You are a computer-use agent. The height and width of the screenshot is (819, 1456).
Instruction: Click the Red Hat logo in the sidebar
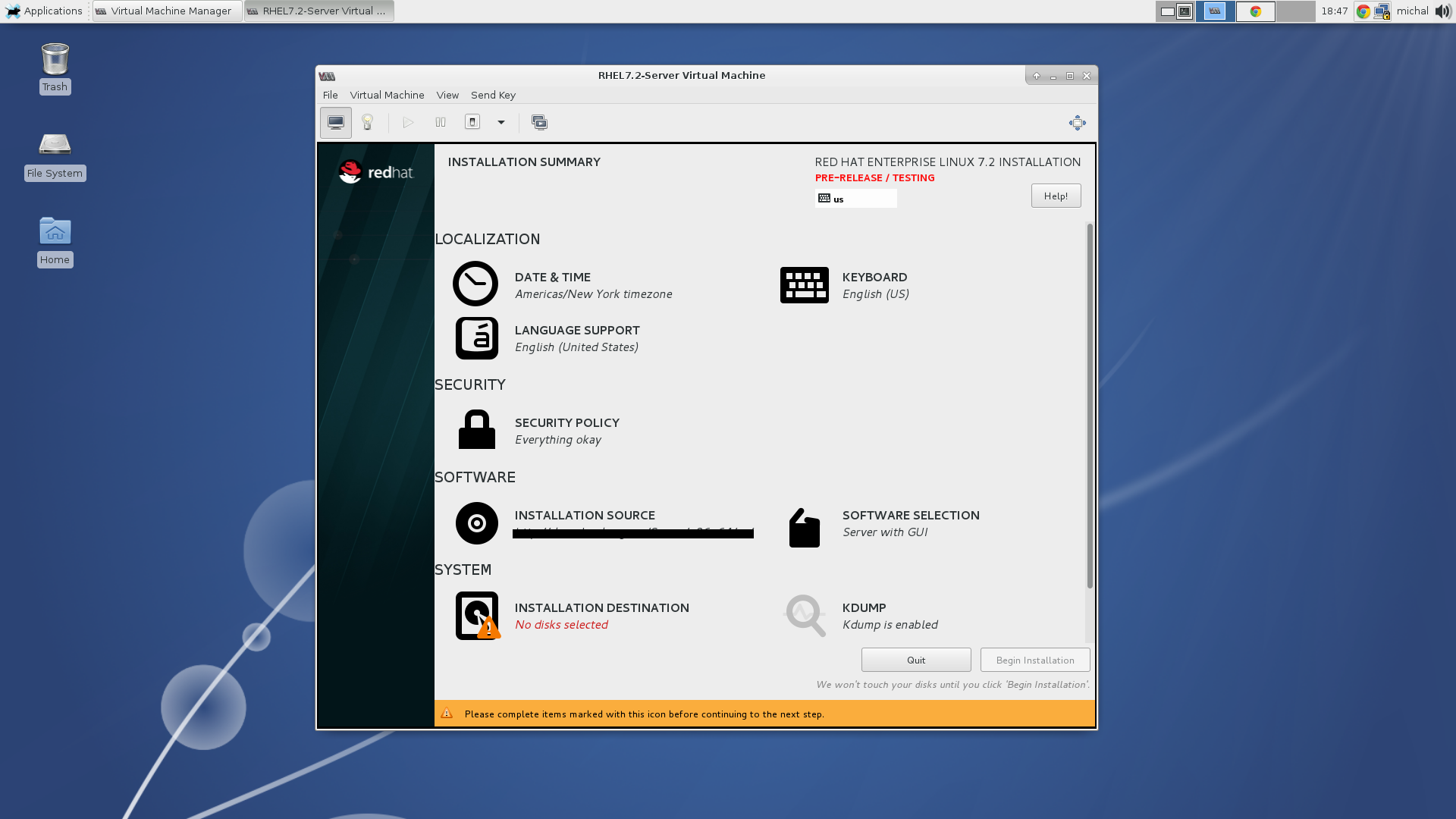(x=376, y=172)
